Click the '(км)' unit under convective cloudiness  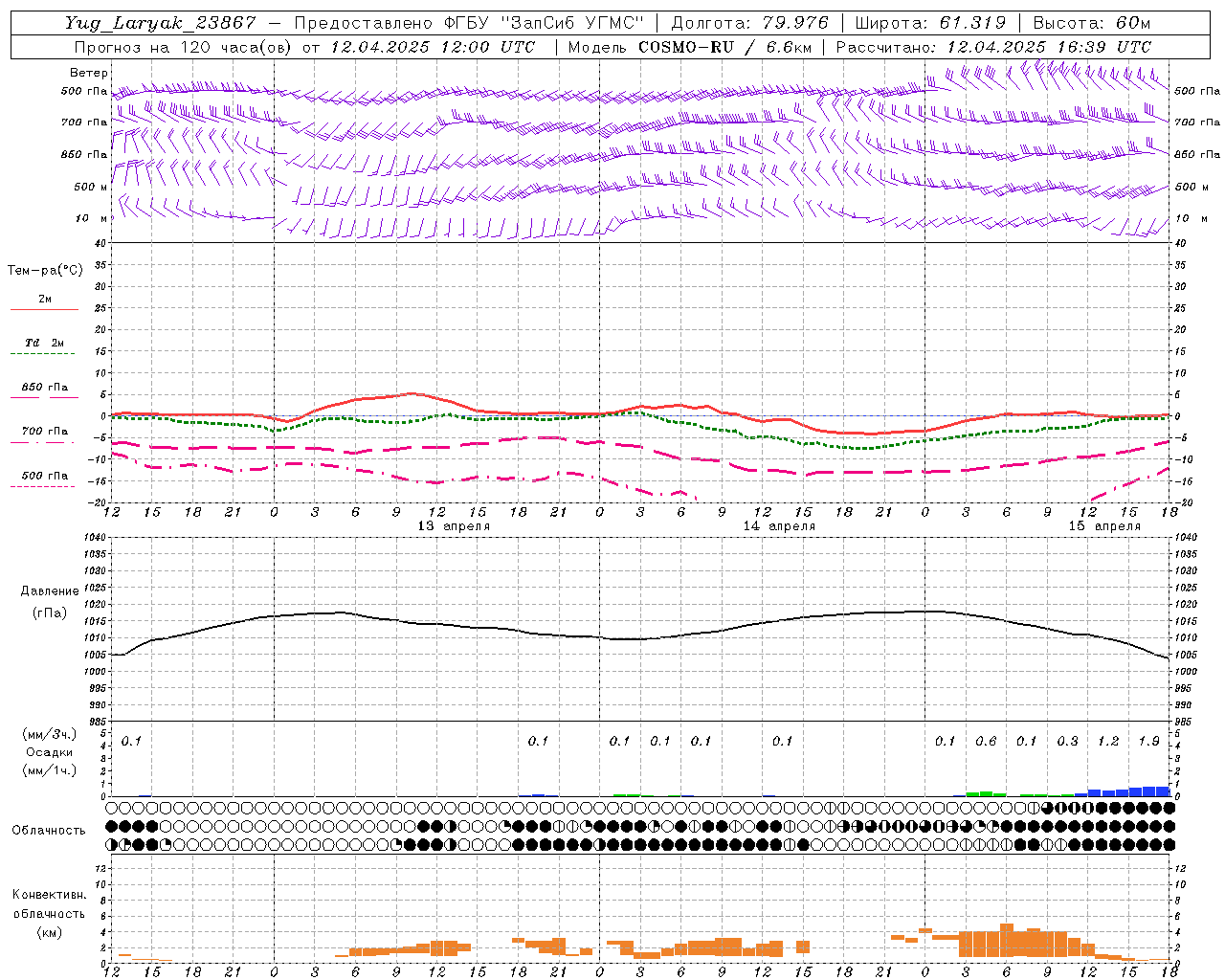click(49, 932)
